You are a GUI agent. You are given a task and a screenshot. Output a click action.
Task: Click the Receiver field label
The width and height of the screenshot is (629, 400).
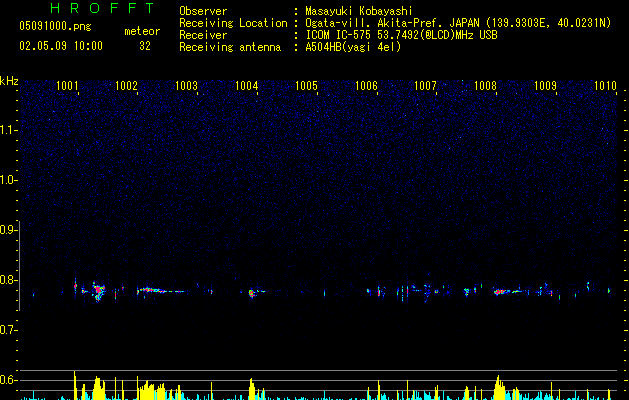pos(203,35)
